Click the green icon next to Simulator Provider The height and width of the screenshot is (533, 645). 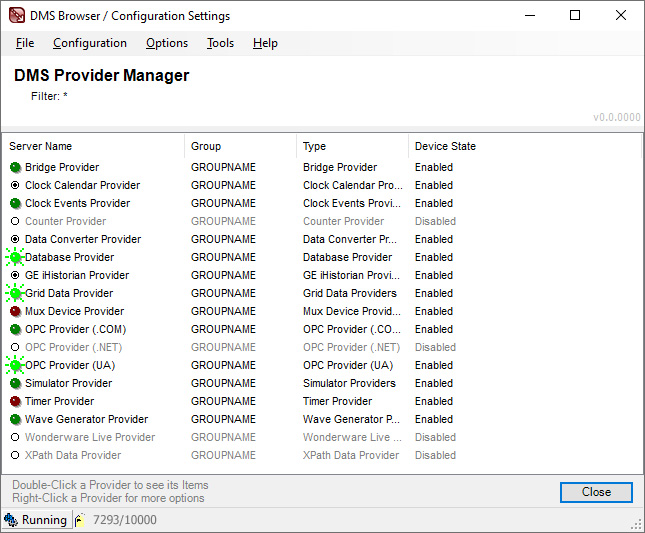tap(15, 384)
